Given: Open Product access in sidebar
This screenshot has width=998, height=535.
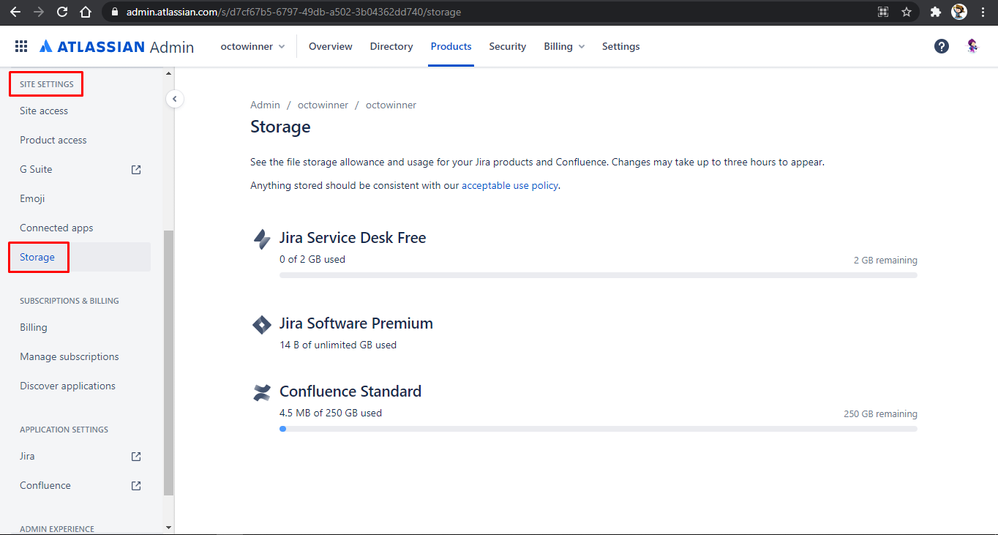Looking at the screenshot, I should (x=53, y=140).
